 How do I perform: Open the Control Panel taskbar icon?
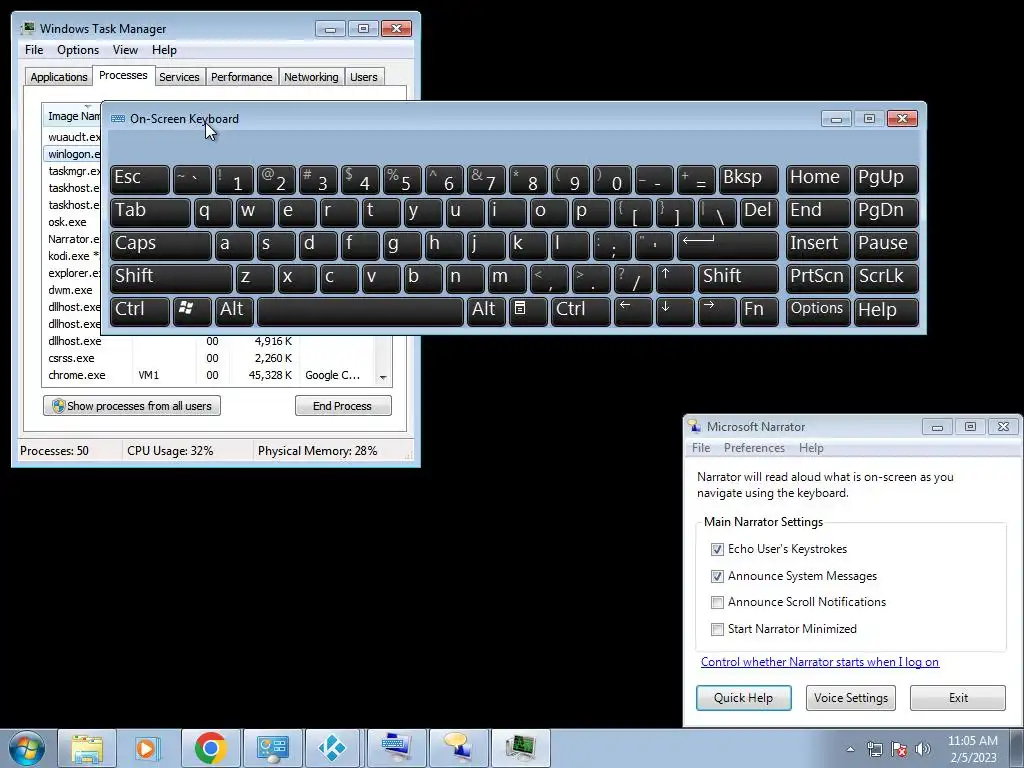(272, 748)
